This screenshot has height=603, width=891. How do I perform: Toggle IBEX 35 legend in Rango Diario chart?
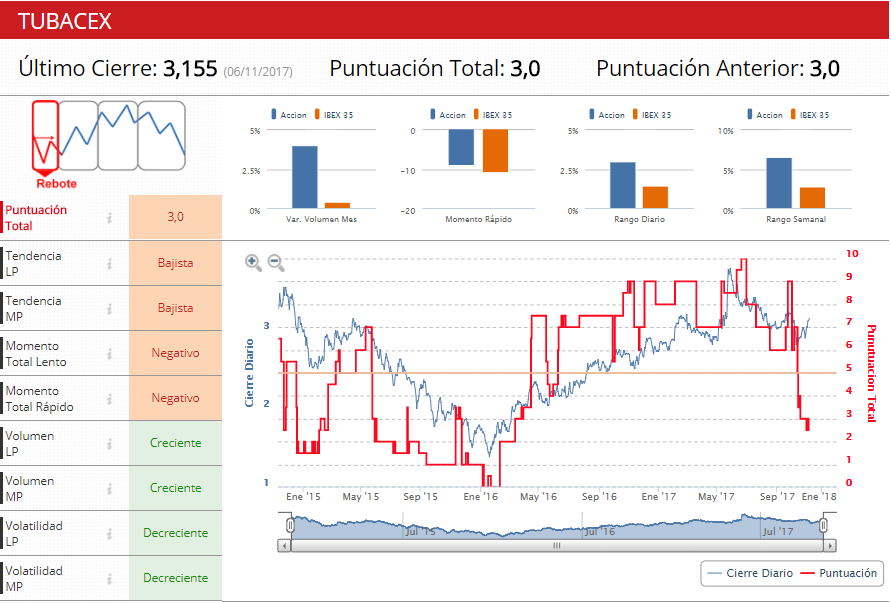point(652,115)
